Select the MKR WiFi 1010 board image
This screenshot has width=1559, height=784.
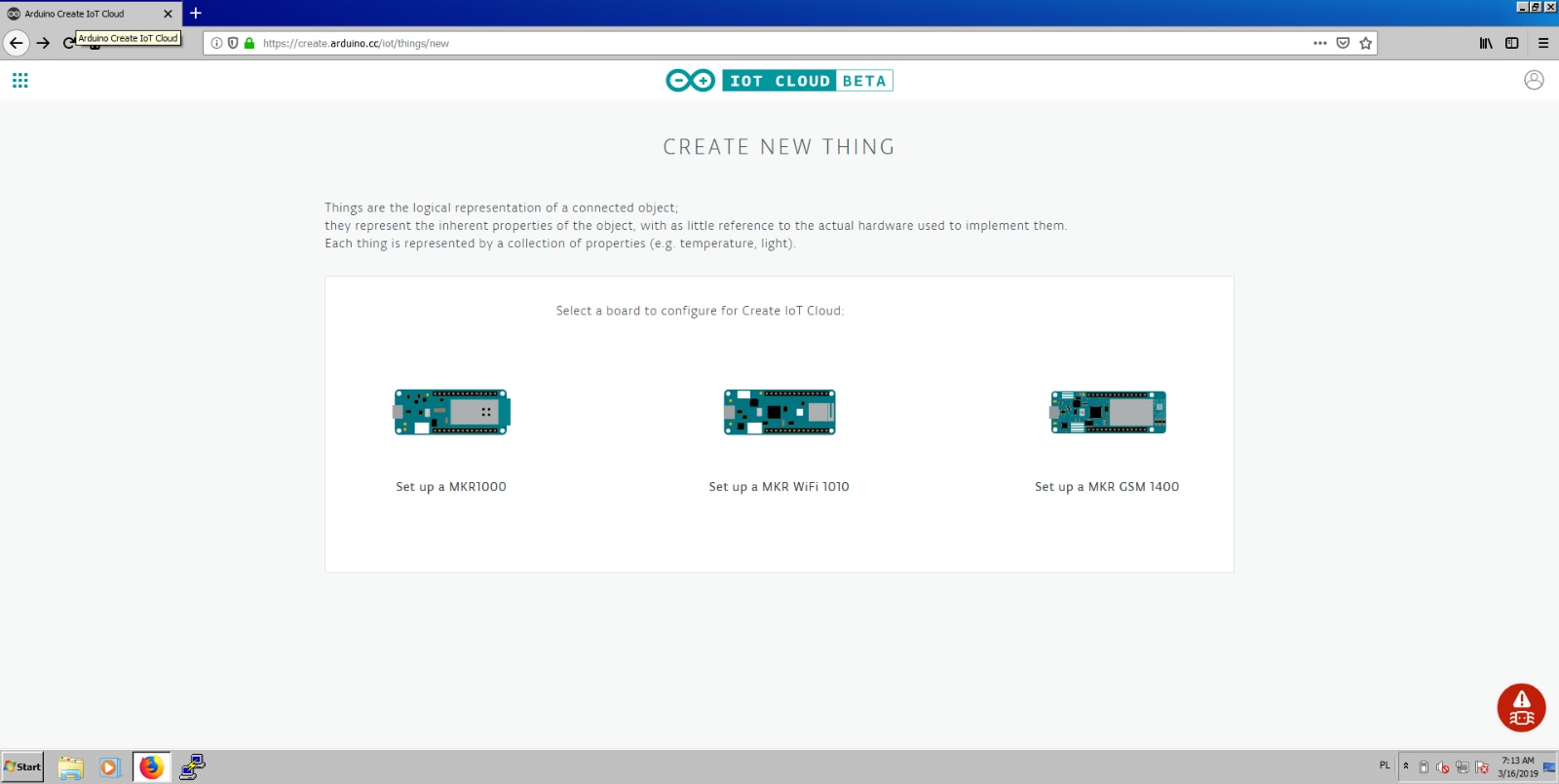coord(779,412)
